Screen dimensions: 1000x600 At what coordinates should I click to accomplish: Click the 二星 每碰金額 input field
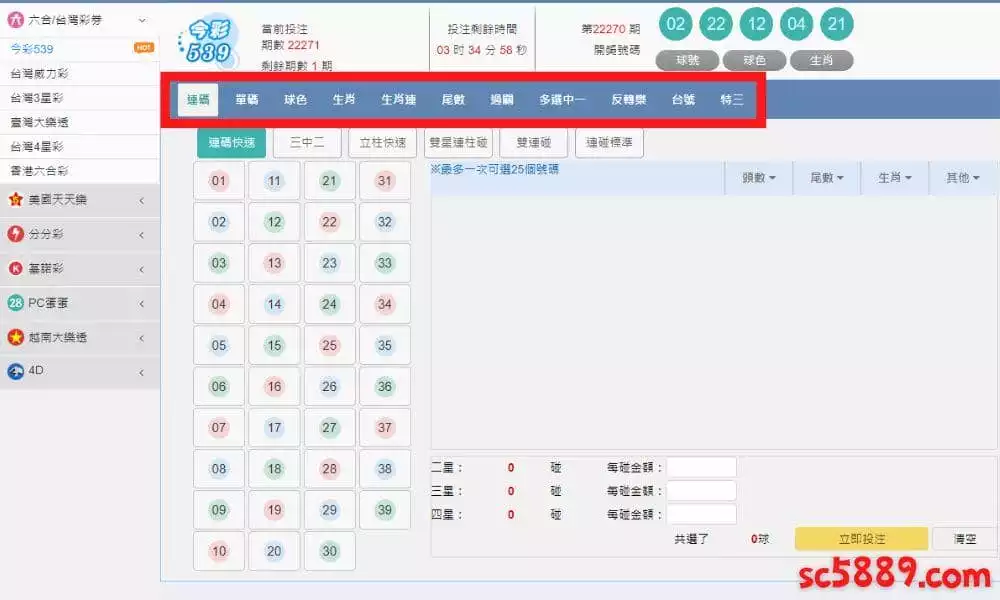click(x=702, y=467)
